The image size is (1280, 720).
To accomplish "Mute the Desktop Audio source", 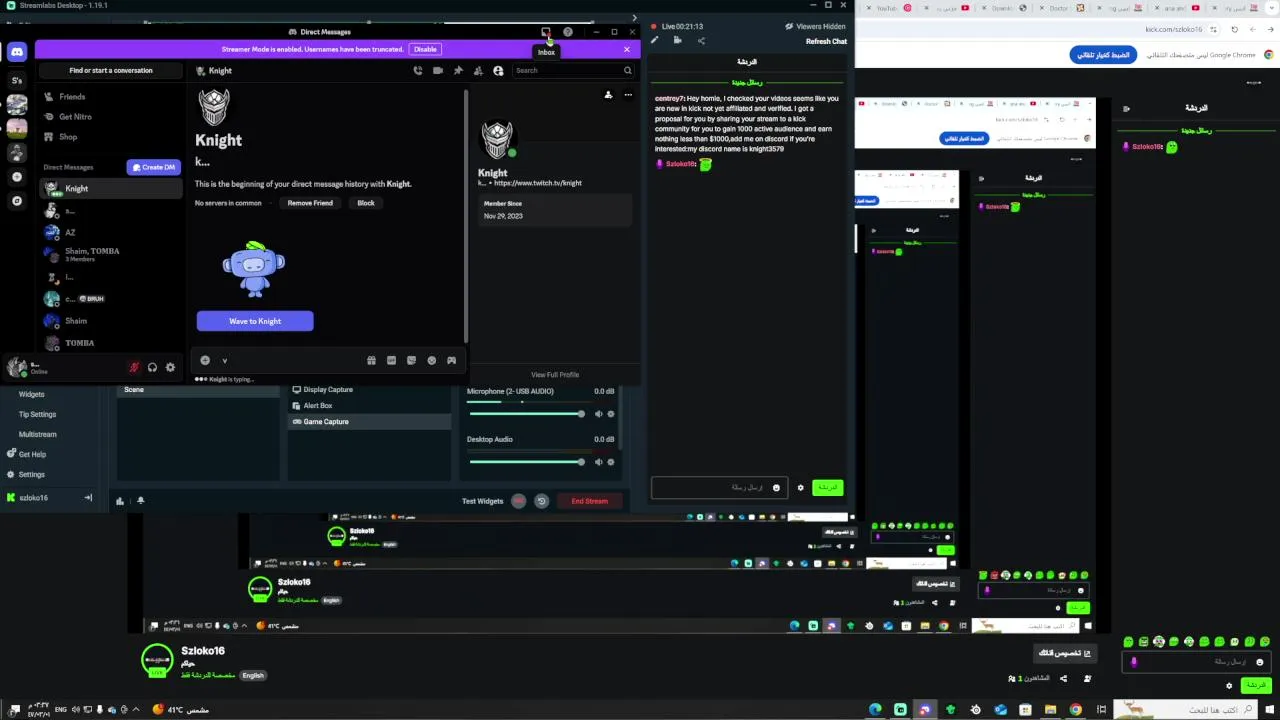I will (598, 462).
